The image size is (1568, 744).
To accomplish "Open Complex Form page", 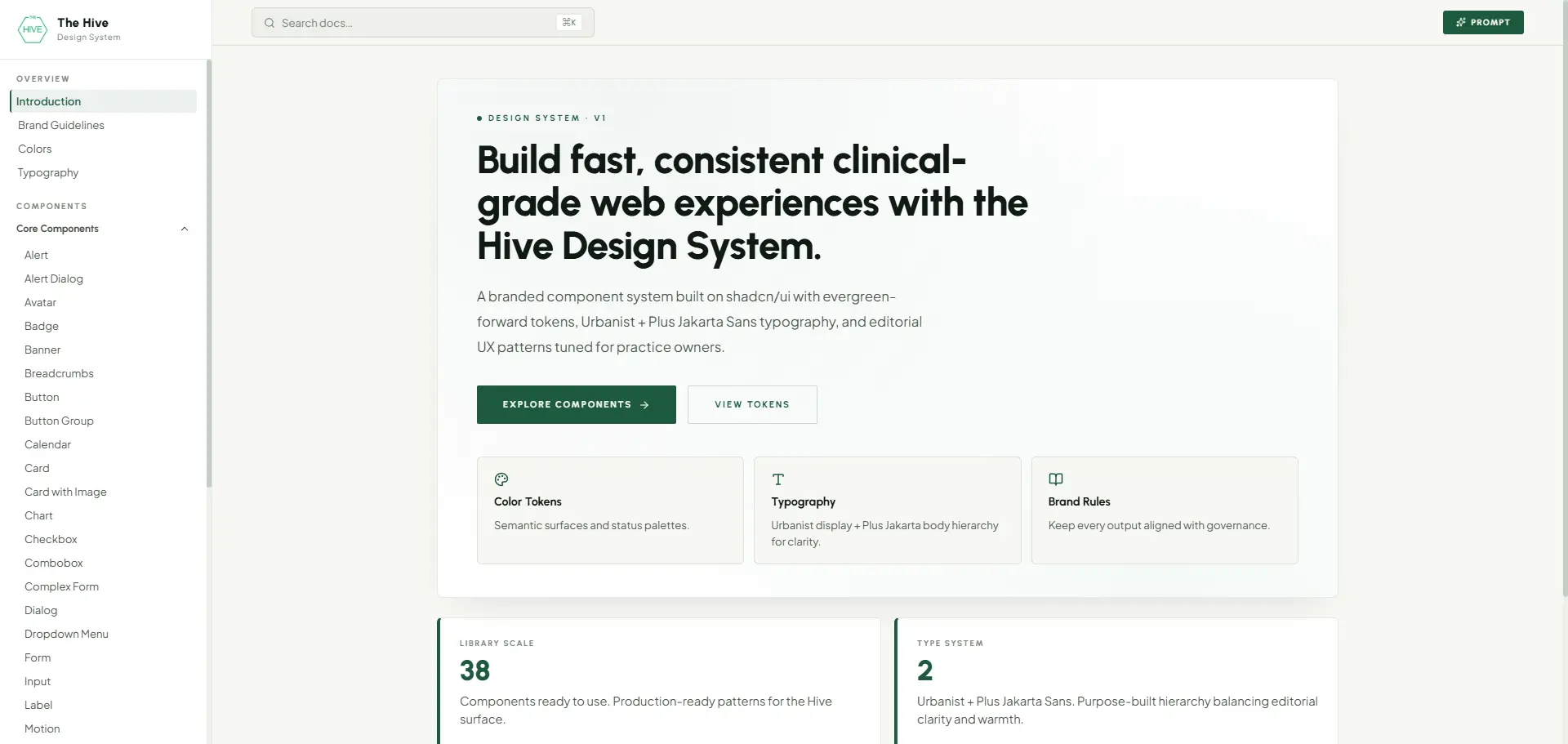I will (x=61, y=586).
